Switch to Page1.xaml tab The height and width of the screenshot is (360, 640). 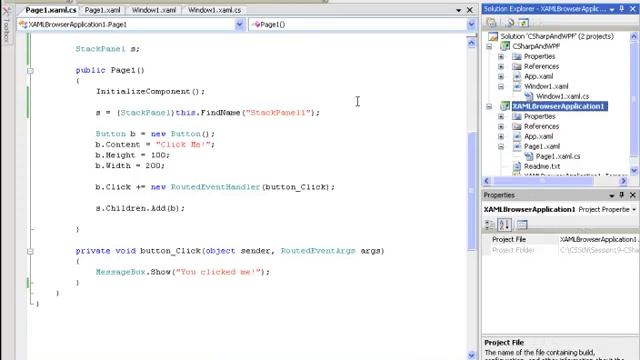[102, 10]
